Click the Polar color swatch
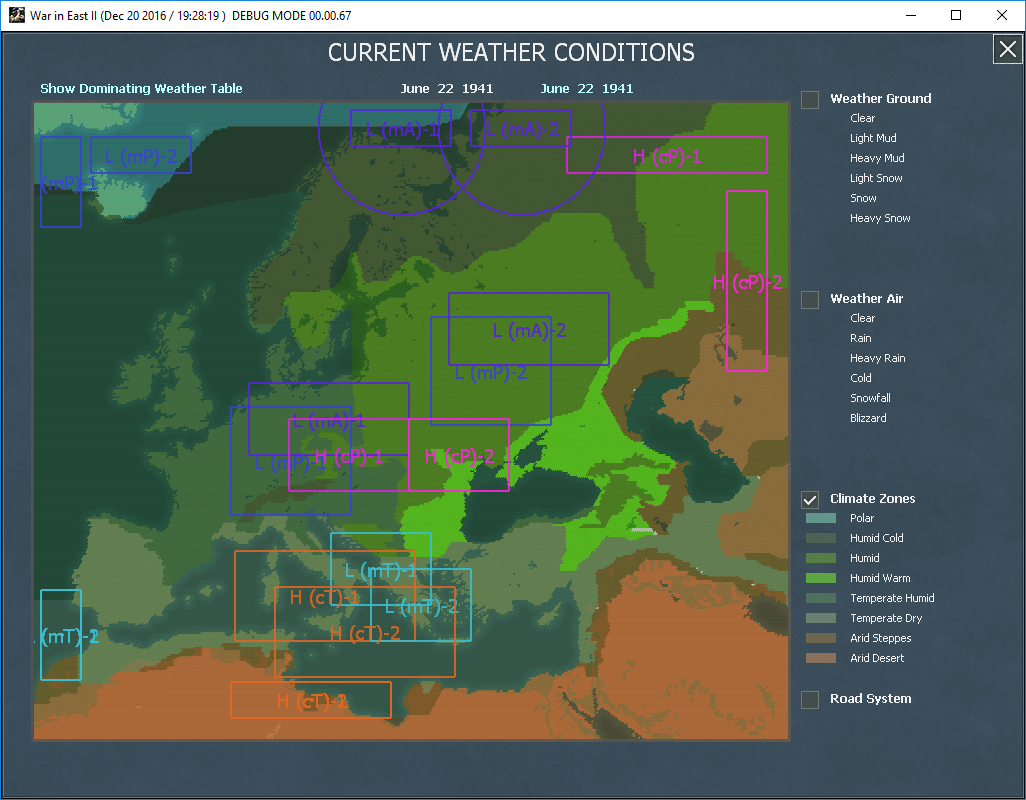1026x800 pixels. pyautogui.click(x=821, y=518)
